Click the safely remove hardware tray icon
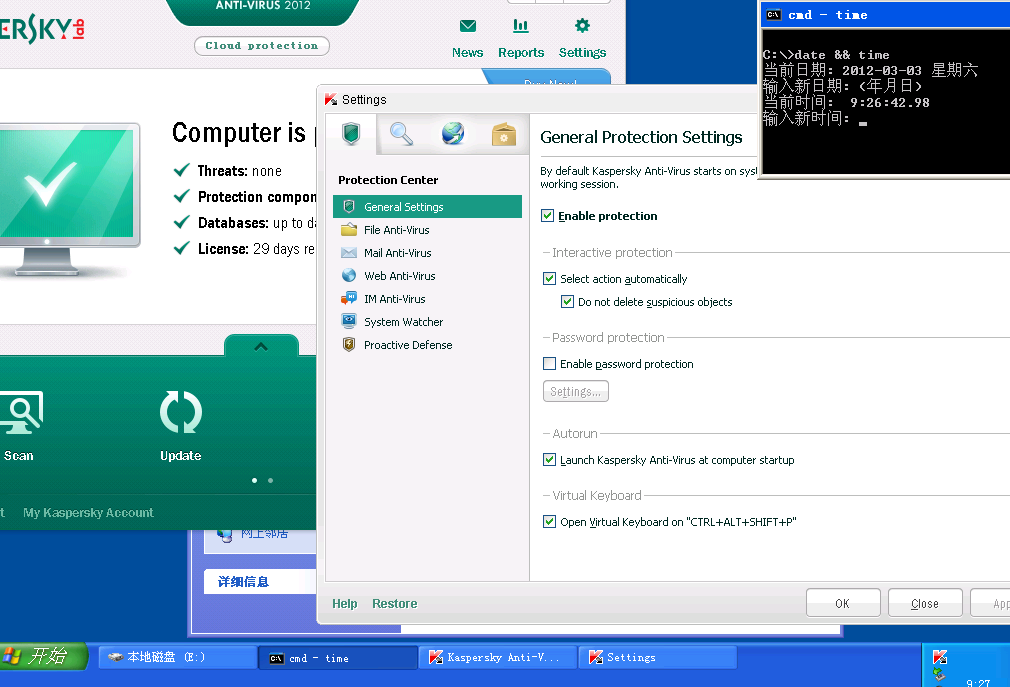 tap(939, 675)
